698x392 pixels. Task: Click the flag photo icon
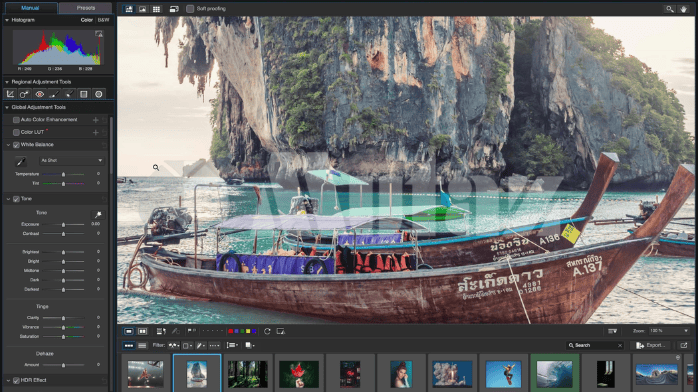click(x=191, y=331)
